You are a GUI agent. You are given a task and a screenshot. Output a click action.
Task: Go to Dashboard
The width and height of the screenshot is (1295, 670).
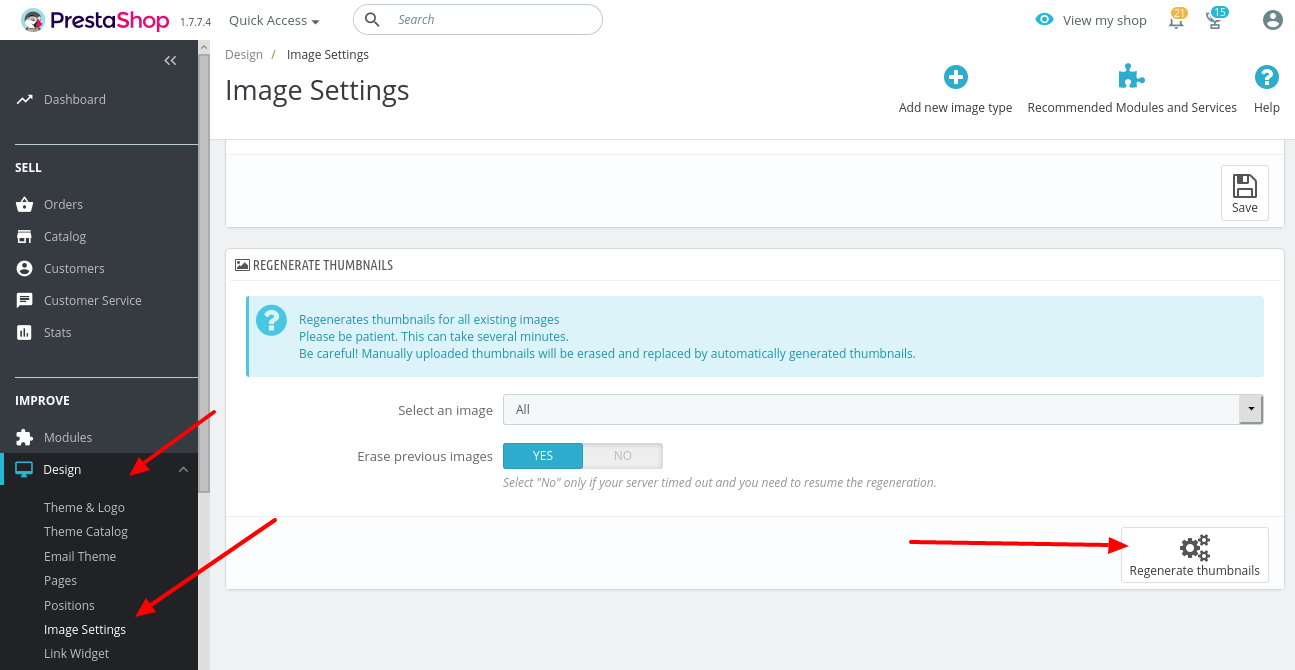[x=75, y=100]
